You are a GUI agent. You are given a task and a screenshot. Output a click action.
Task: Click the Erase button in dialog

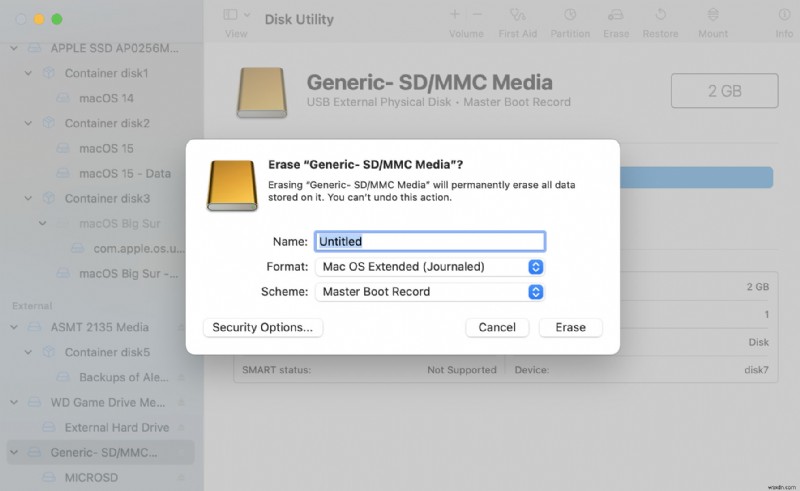coord(571,327)
